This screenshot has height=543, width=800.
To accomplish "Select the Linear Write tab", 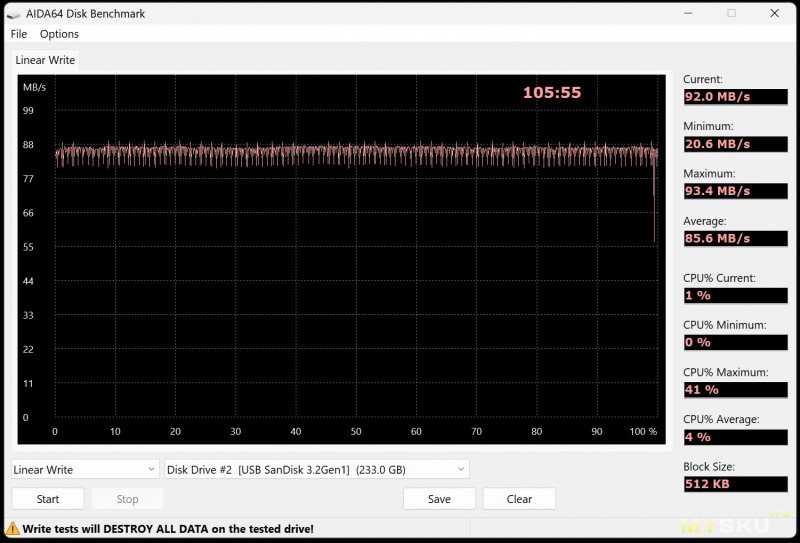I will [x=45, y=60].
